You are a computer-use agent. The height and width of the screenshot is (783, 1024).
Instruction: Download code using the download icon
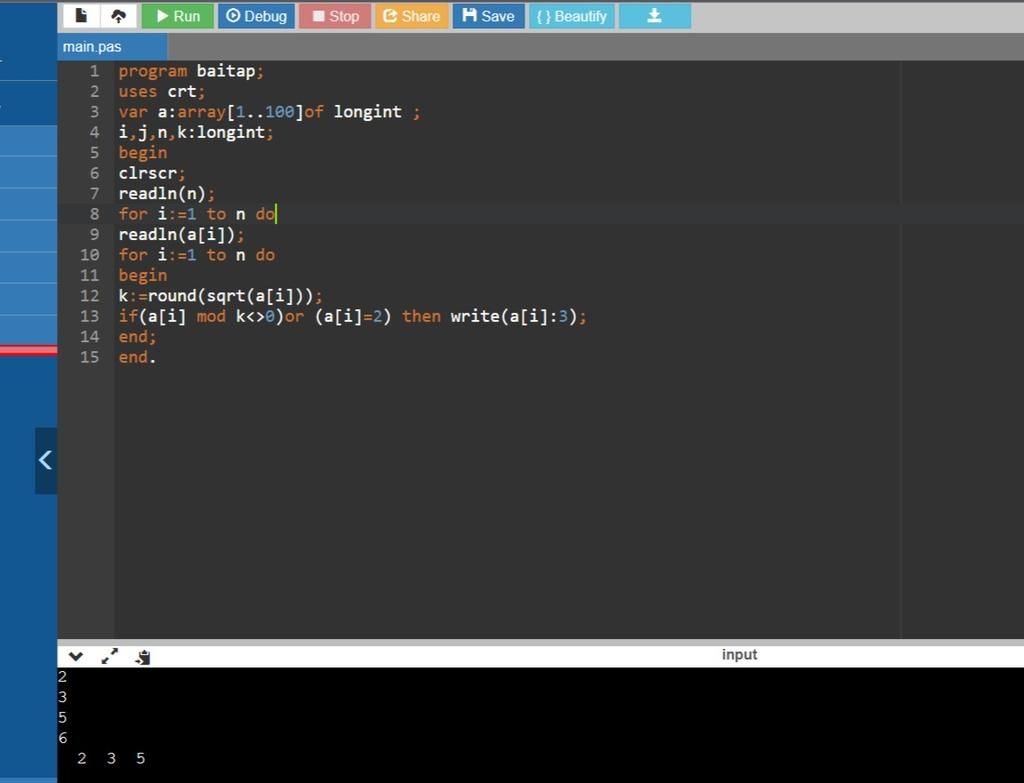tap(654, 16)
